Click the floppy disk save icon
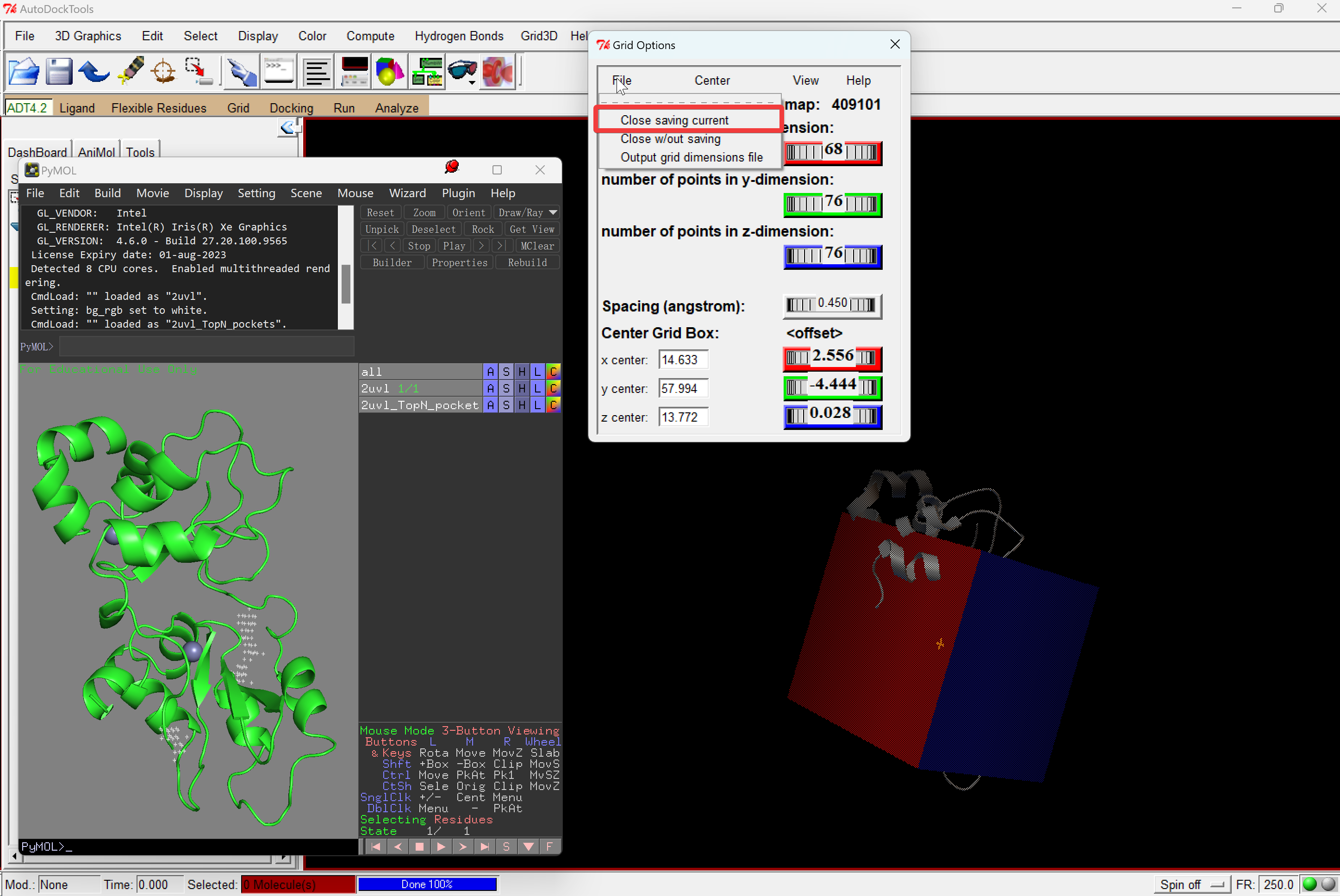The width and height of the screenshot is (1340, 896). tap(58, 72)
